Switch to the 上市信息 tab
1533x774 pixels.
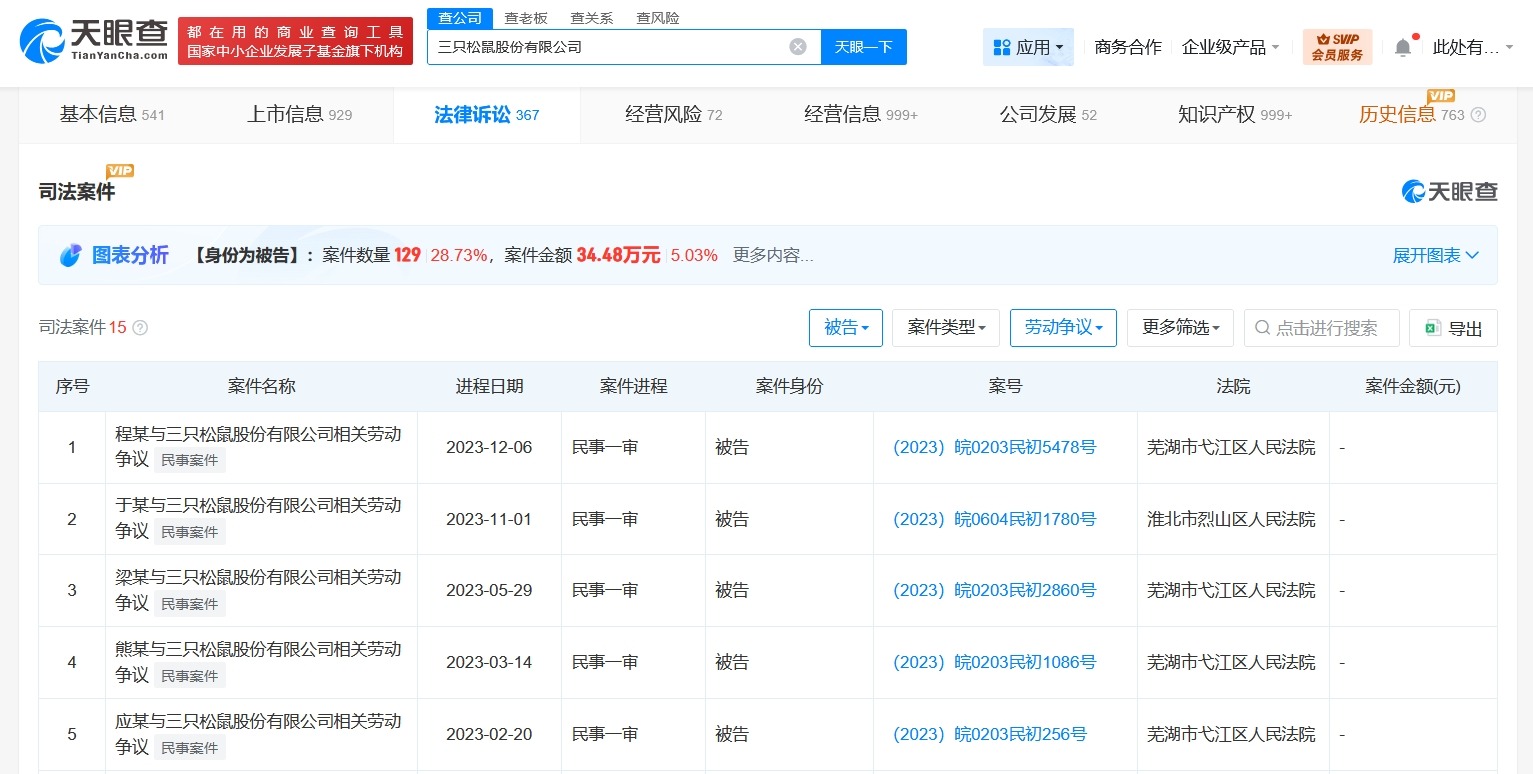[288, 114]
